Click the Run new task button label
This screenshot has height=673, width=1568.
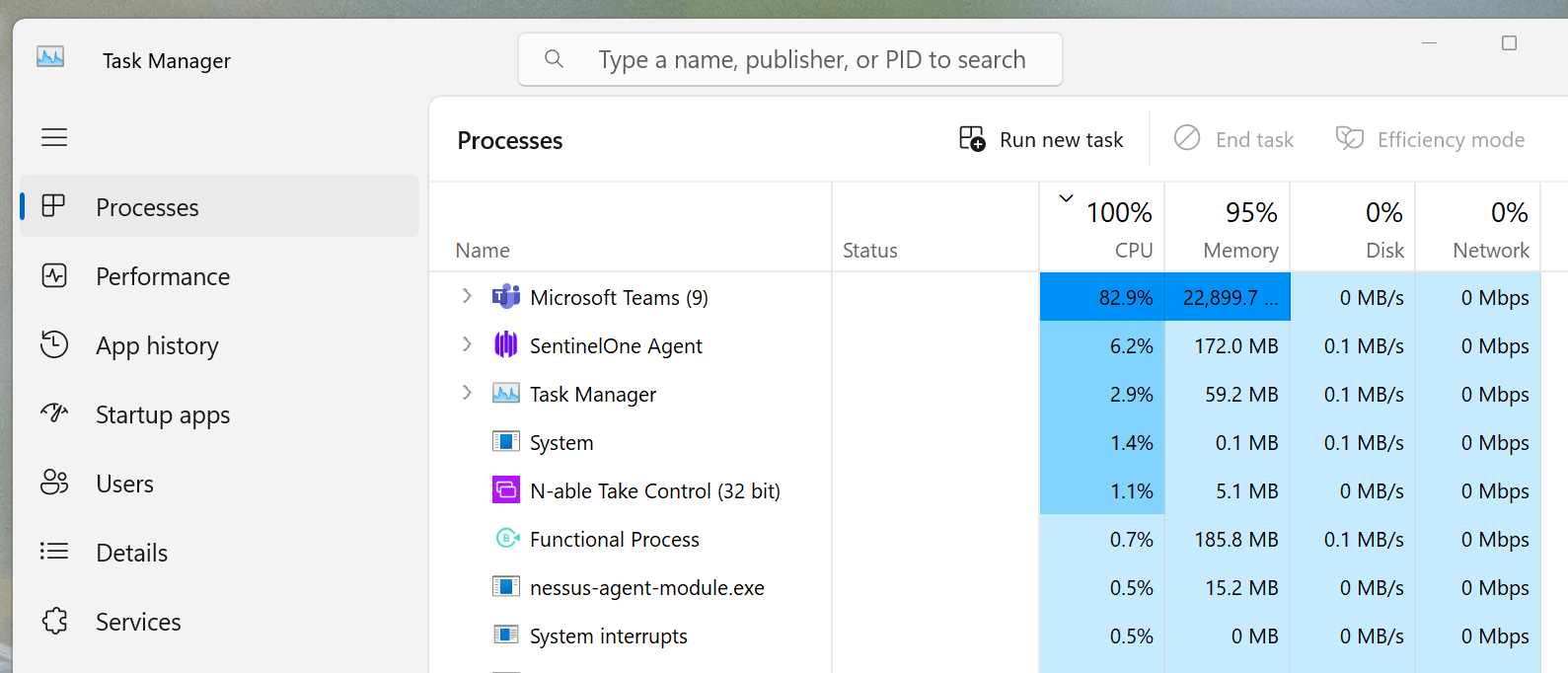[1061, 140]
